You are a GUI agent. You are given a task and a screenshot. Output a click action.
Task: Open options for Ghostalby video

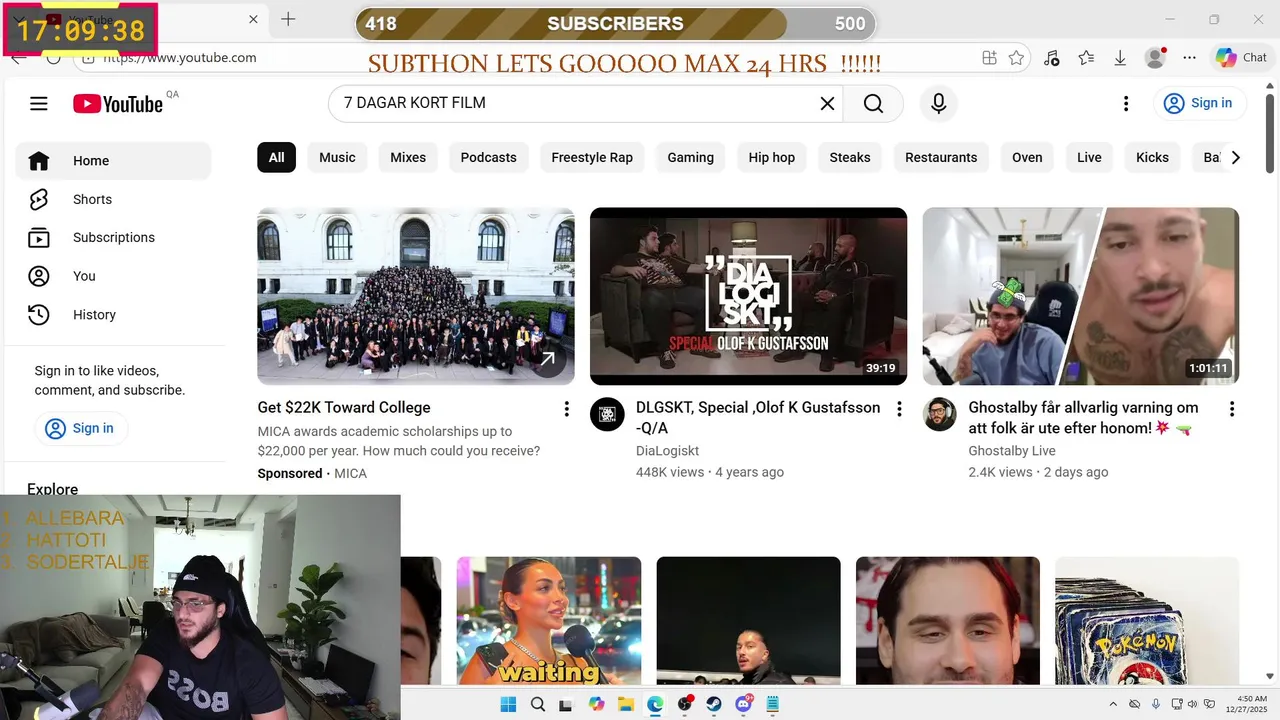pos(1232,409)
